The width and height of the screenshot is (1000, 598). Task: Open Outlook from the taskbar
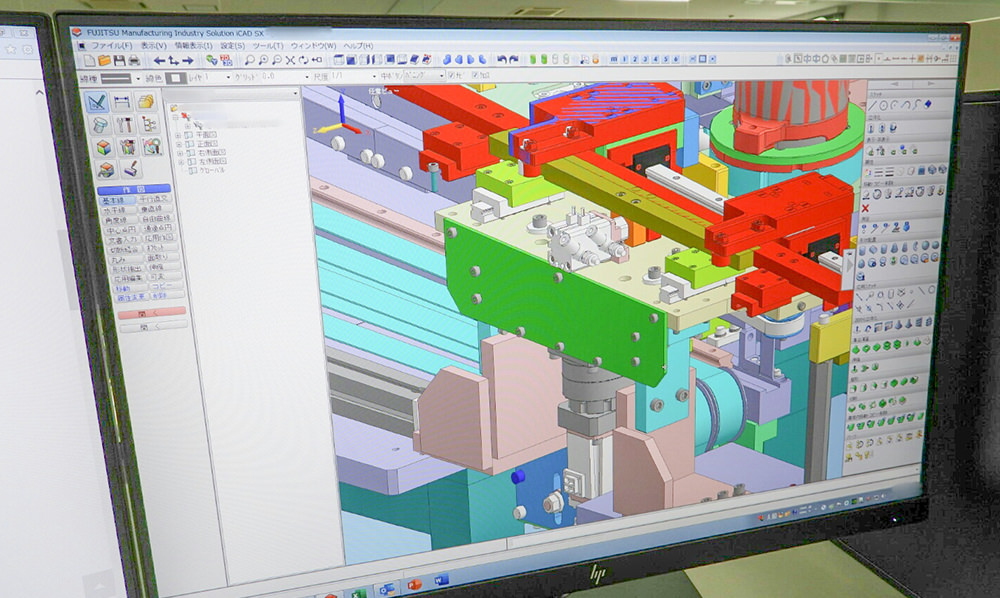click(386, 589)
